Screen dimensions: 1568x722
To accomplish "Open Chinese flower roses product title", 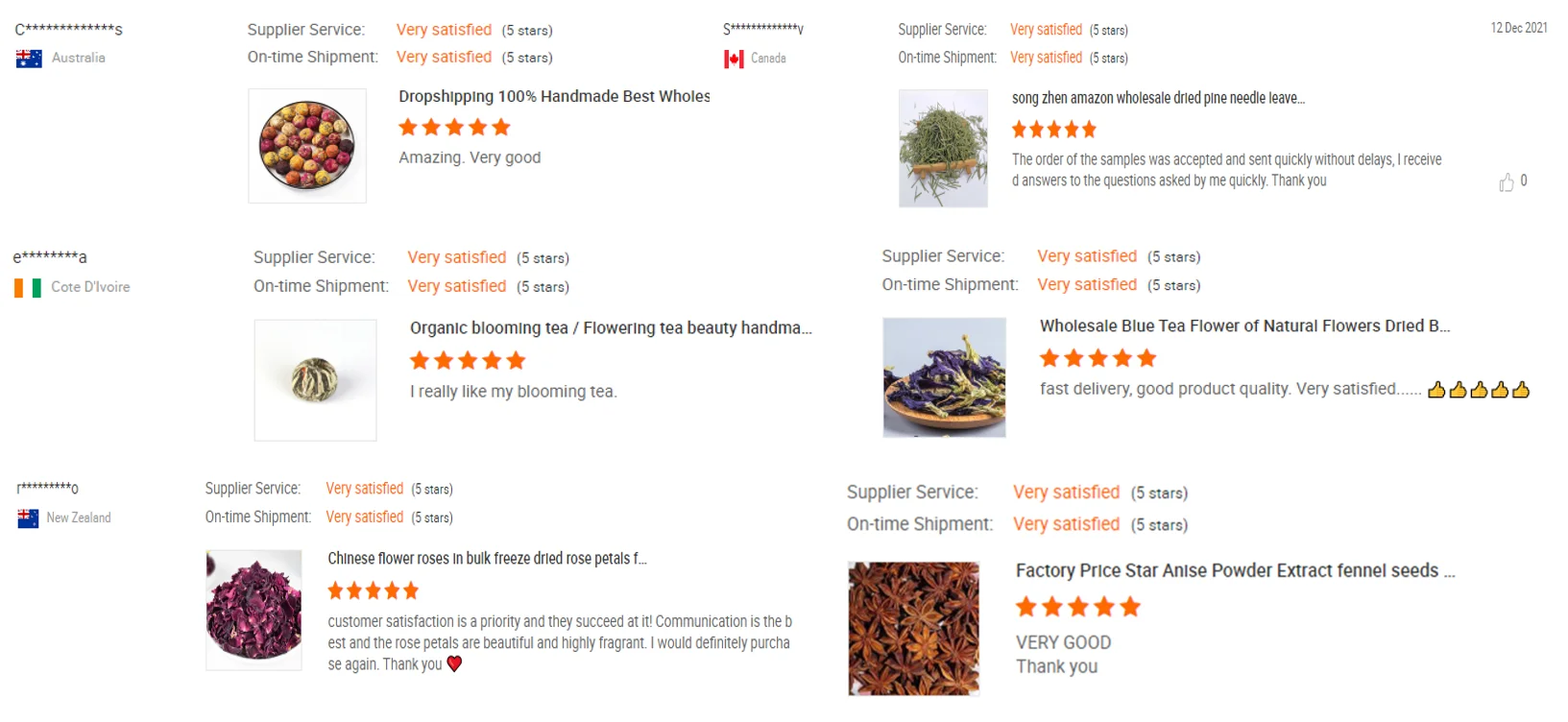I will 487,559.
